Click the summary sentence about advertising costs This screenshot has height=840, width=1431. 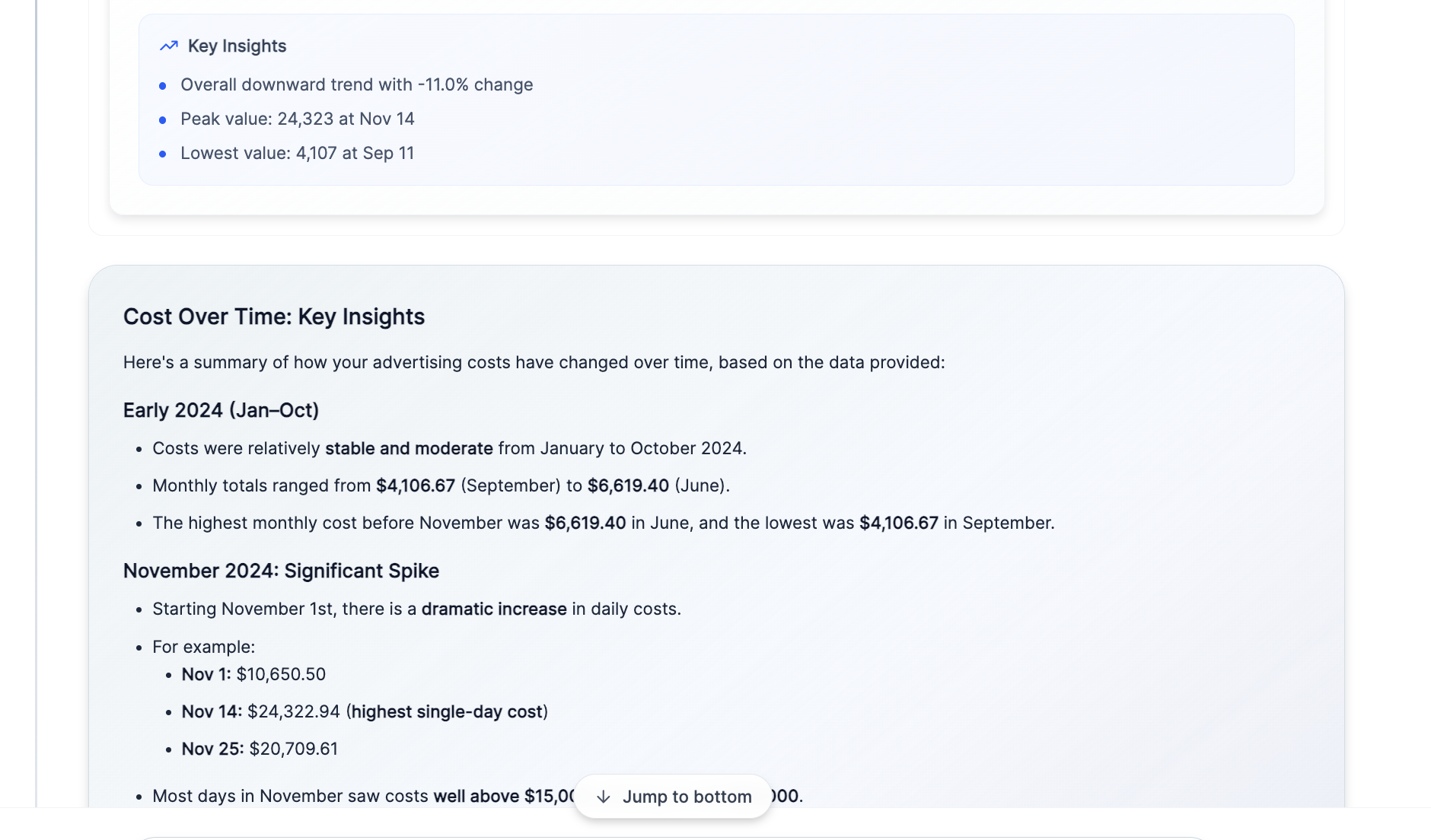click(534, 362)
